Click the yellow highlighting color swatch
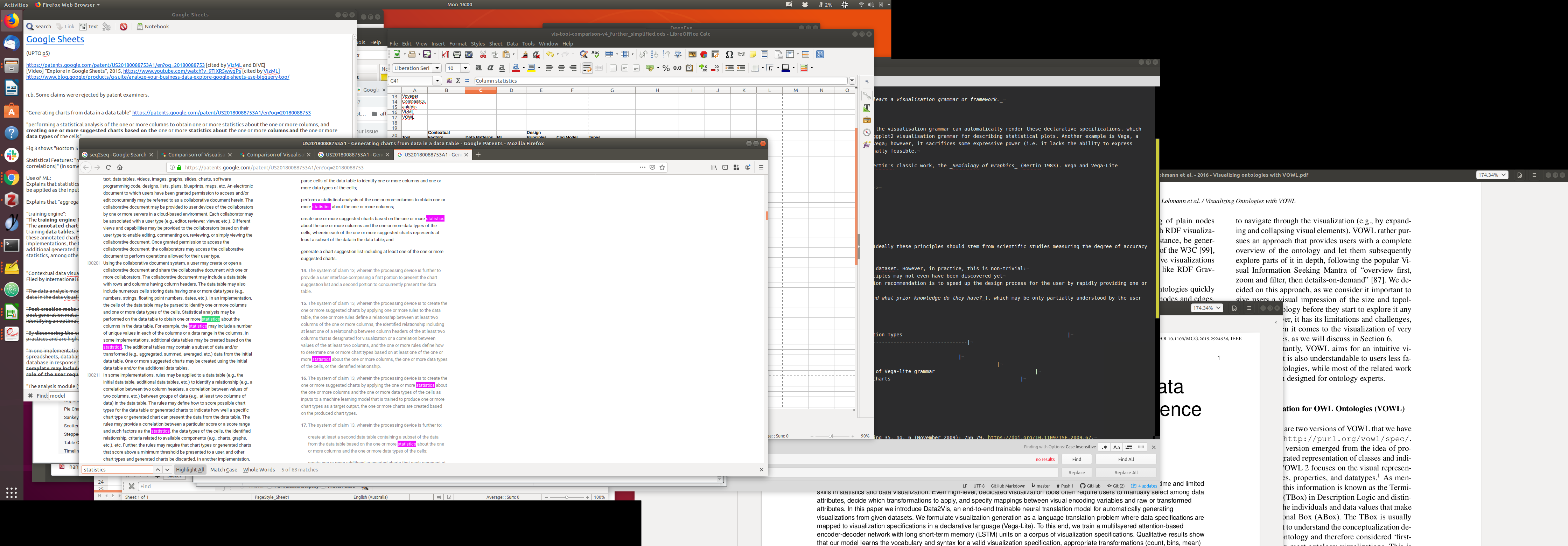1568x546 pixels. (x=531, y=68)
